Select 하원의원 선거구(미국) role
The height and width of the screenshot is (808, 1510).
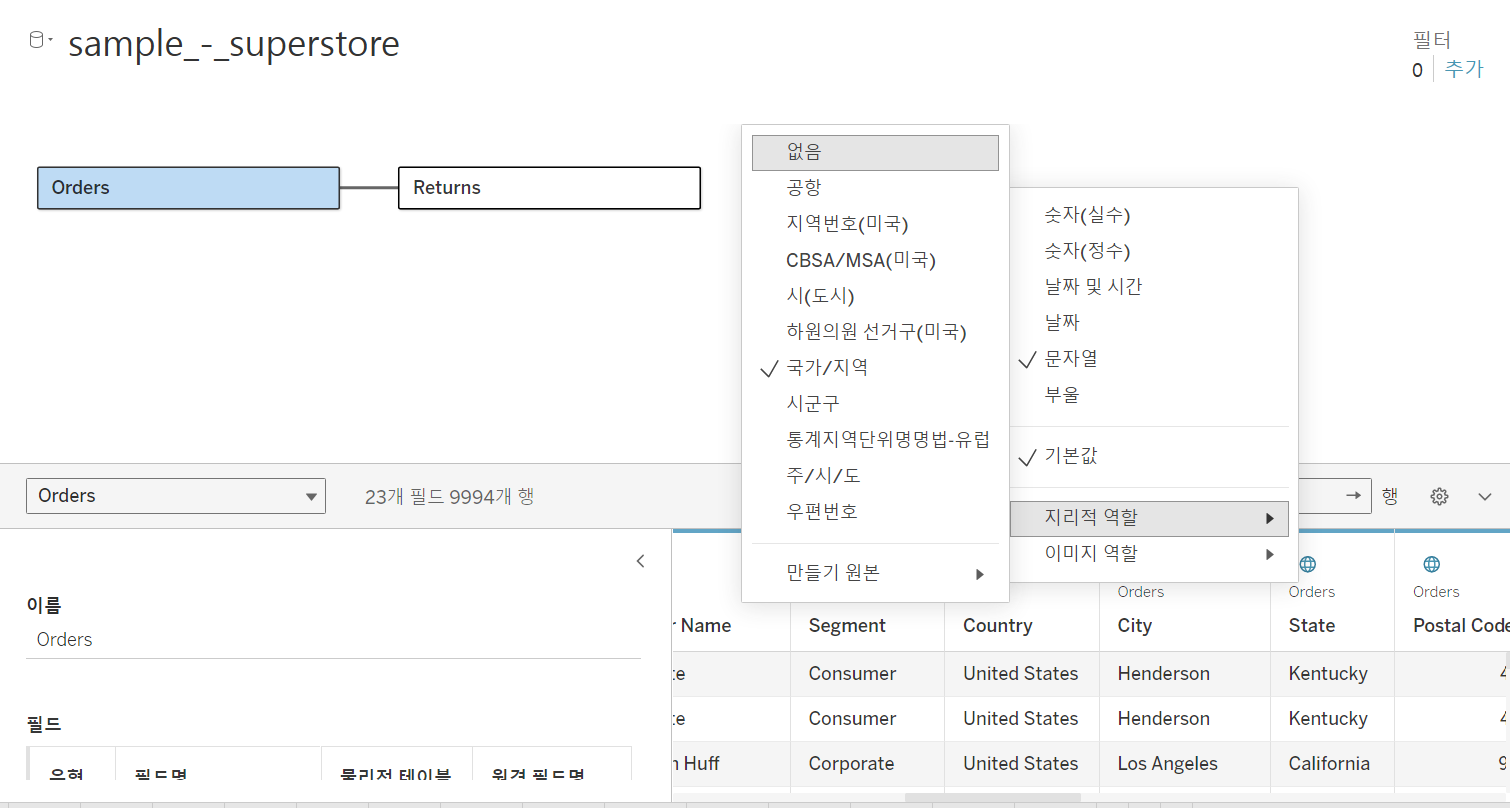pos(875,331)
